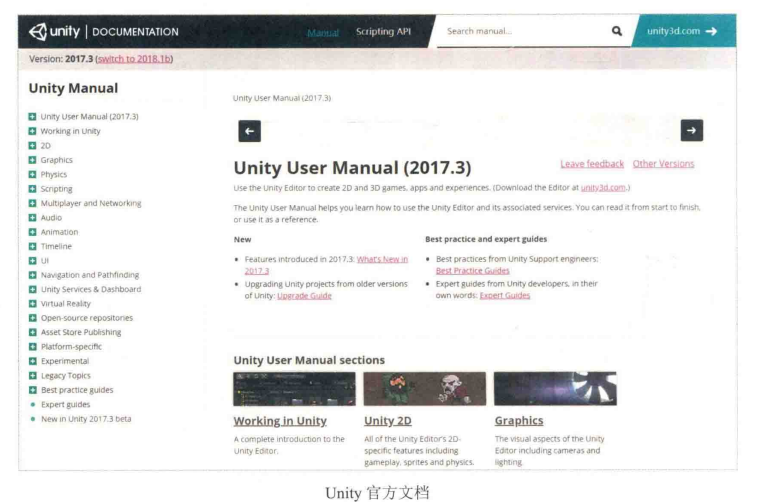Click the Unity Manual sidebar heading

[73, 88]
